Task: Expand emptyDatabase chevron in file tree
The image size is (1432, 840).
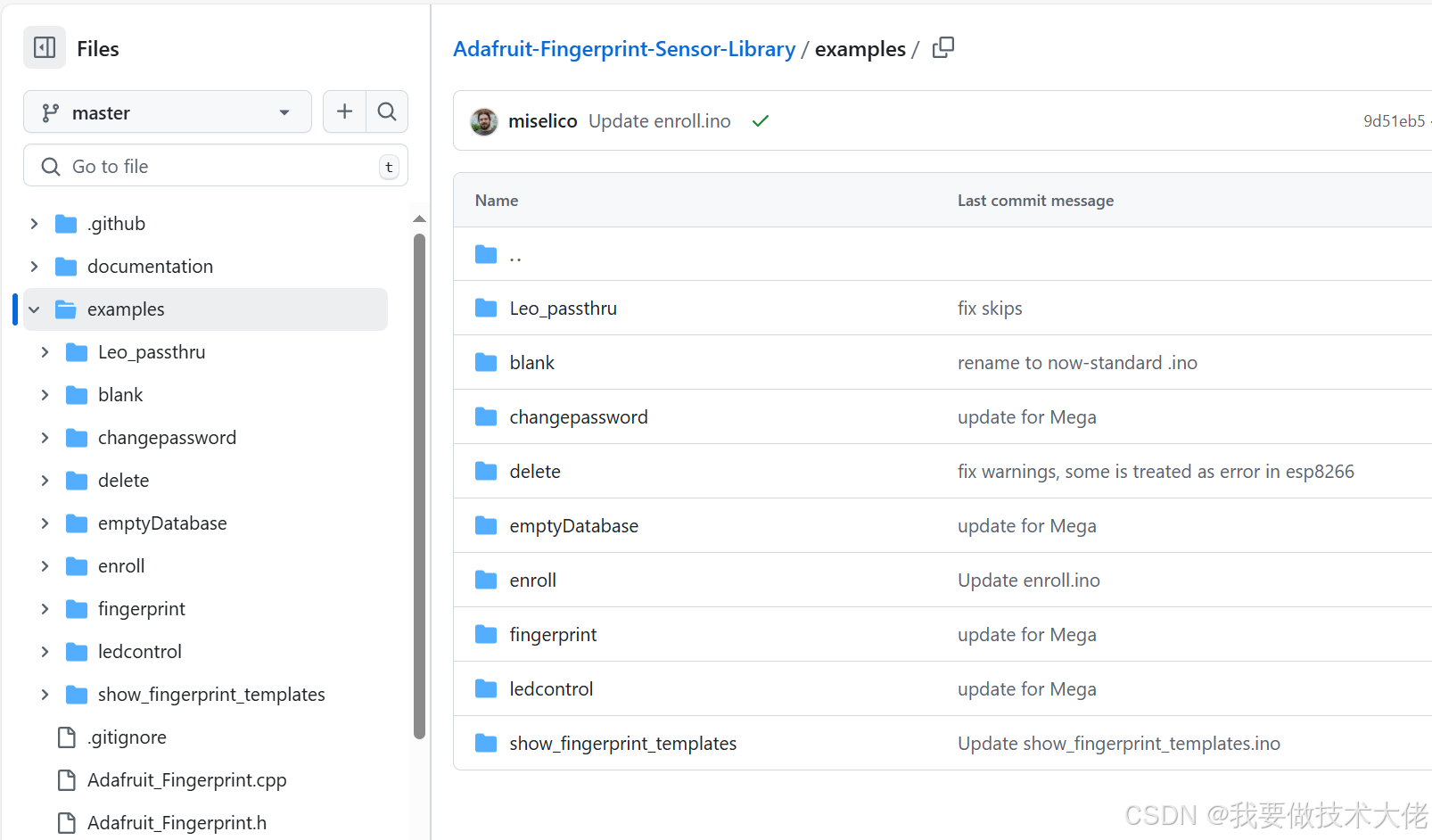Action: 45,523
